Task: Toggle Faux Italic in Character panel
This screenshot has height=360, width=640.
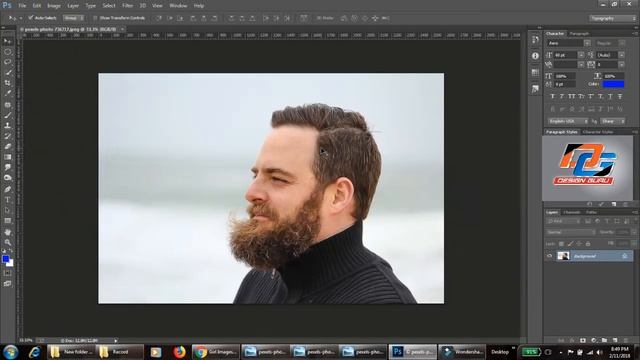Action: coord(562,96)
